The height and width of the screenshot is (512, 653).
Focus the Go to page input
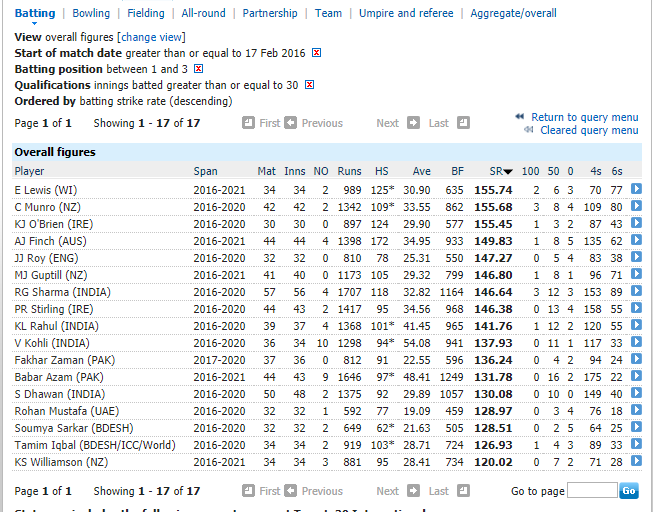tap(592, 490)
